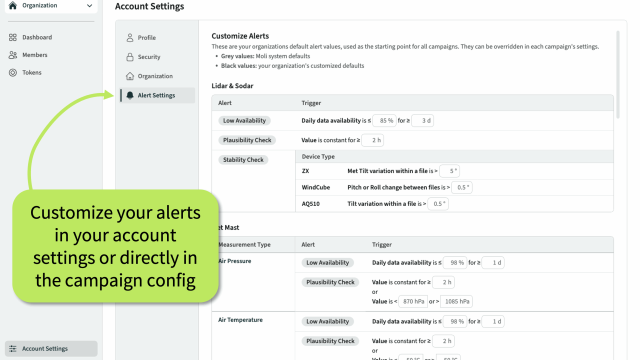Go to Members in the sidebar
640x360 pixels.
pyautogui.click(x=35, y=55)
